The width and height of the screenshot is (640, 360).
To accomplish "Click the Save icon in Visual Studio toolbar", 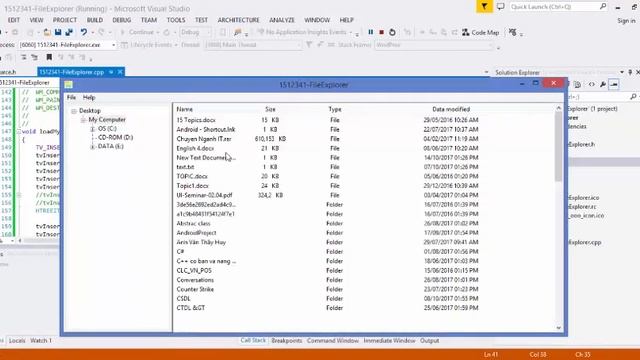I will [x=58, y=32].
